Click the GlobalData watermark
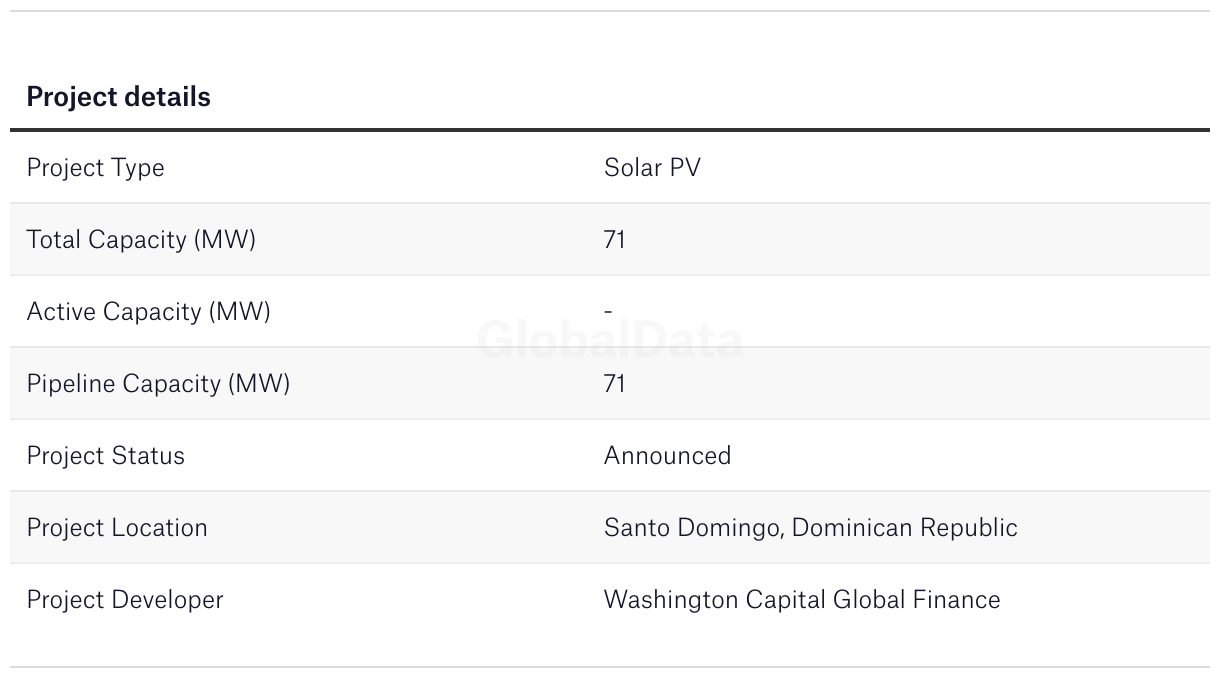Image resolution: width=1220 pixels, height=678 pixels. [x=610, y=341]
